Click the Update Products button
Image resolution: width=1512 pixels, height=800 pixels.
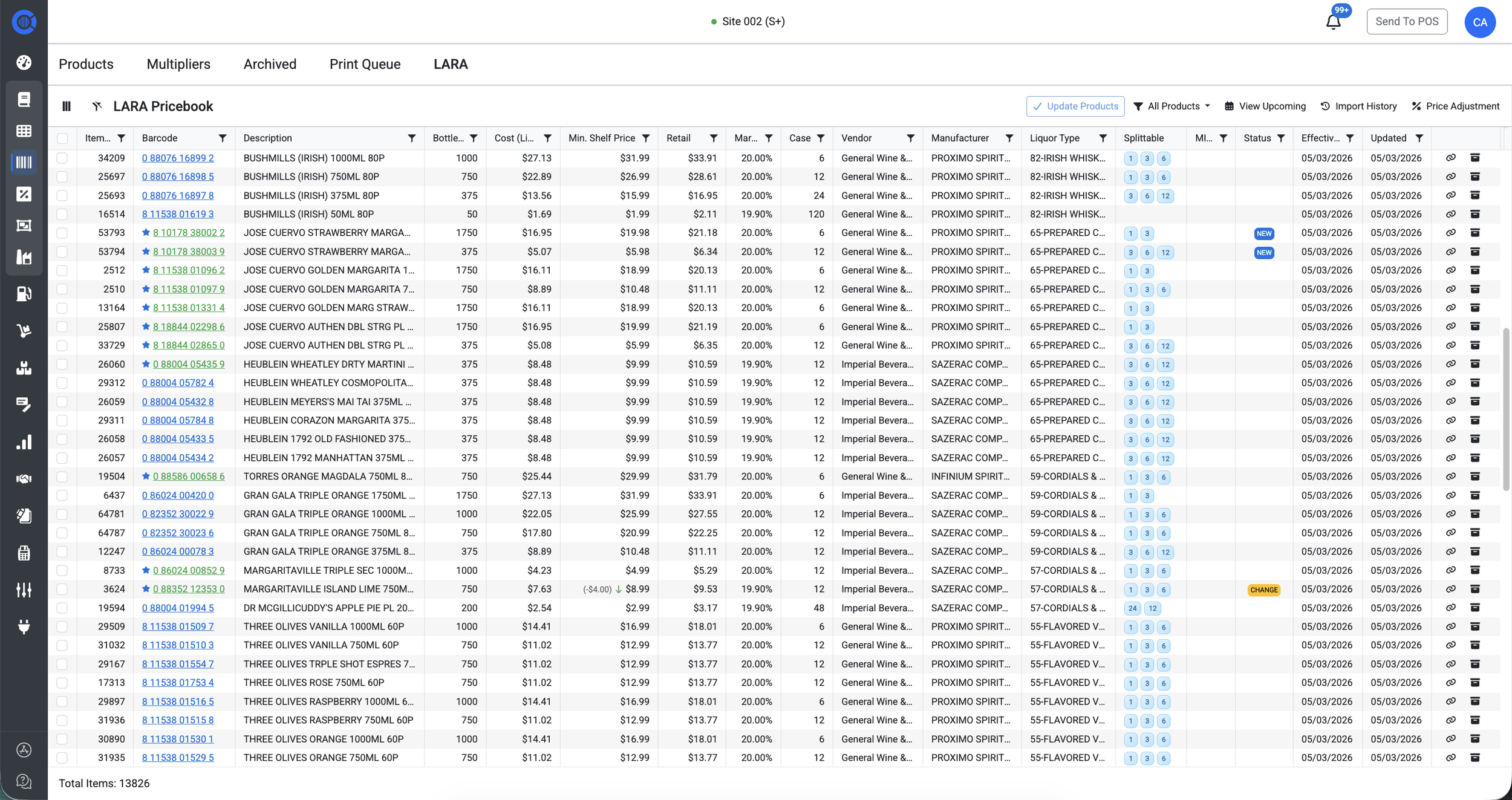tap(1075, 106)
